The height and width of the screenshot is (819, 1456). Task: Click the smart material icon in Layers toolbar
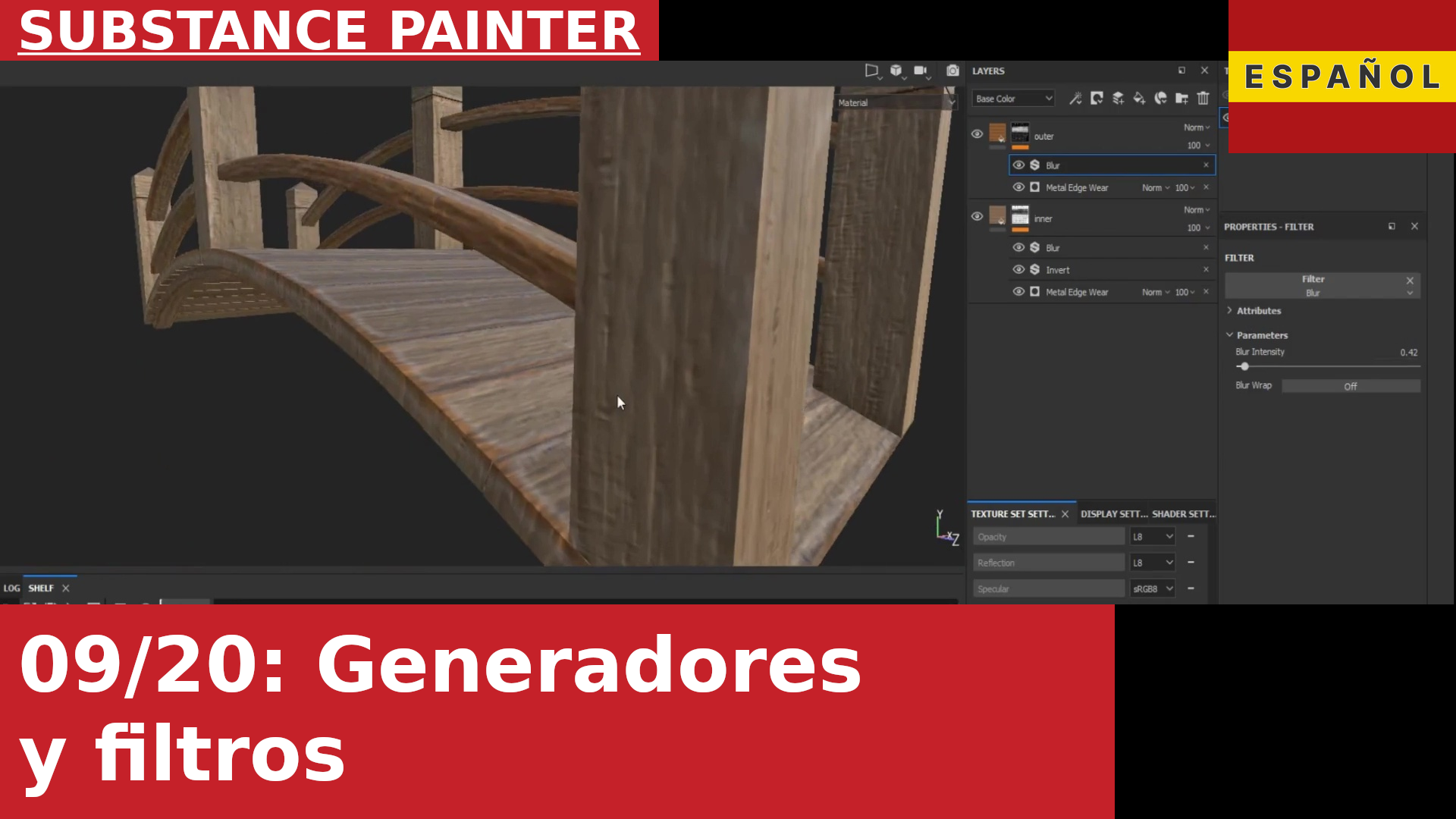(1160, 98)
